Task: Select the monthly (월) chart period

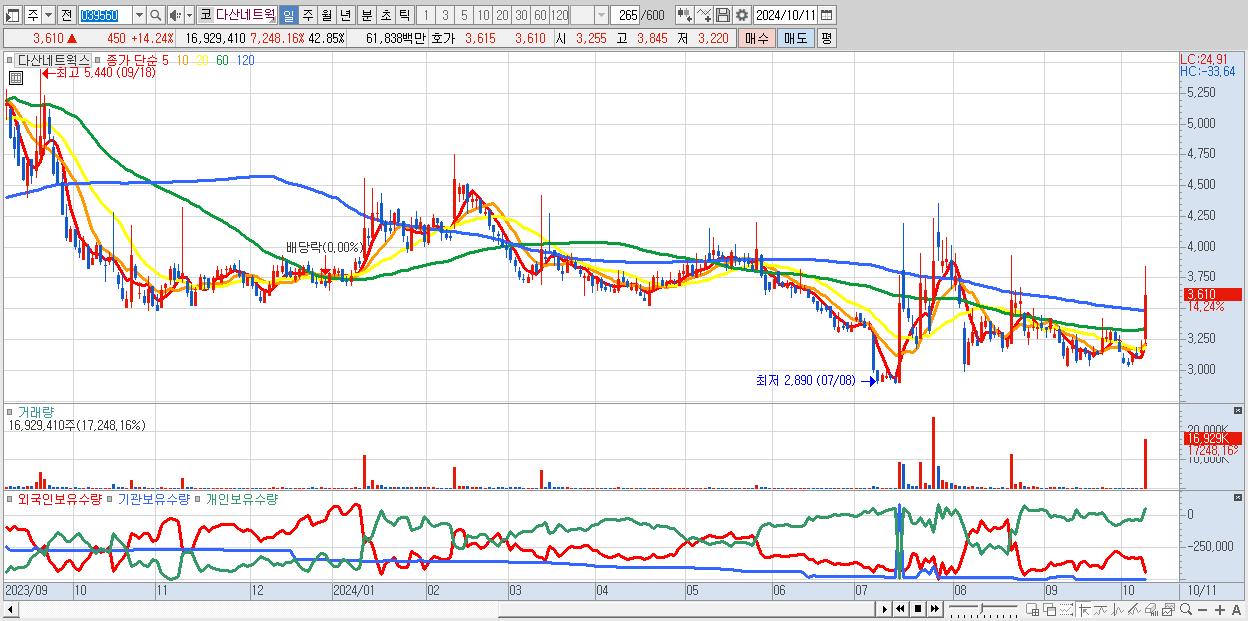Action: tap(326, 15)
